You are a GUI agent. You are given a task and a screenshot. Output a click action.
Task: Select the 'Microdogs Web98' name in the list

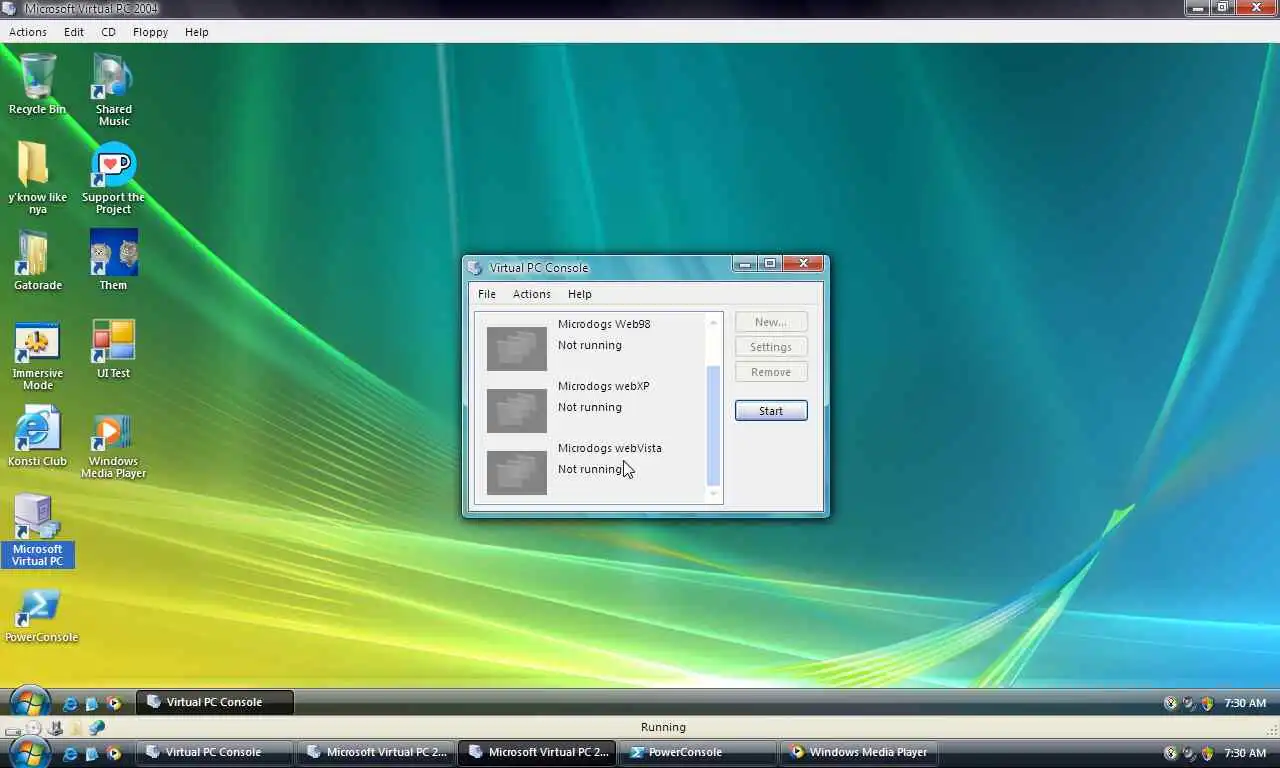[x=604, y=324]
